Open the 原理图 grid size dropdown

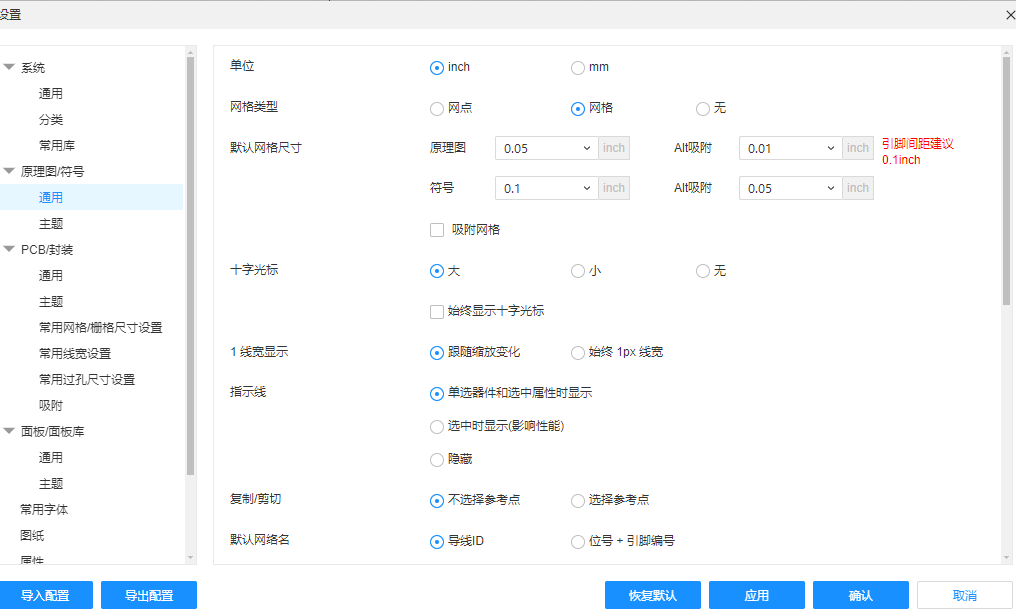pyautogui.click(x=547, y=148)
